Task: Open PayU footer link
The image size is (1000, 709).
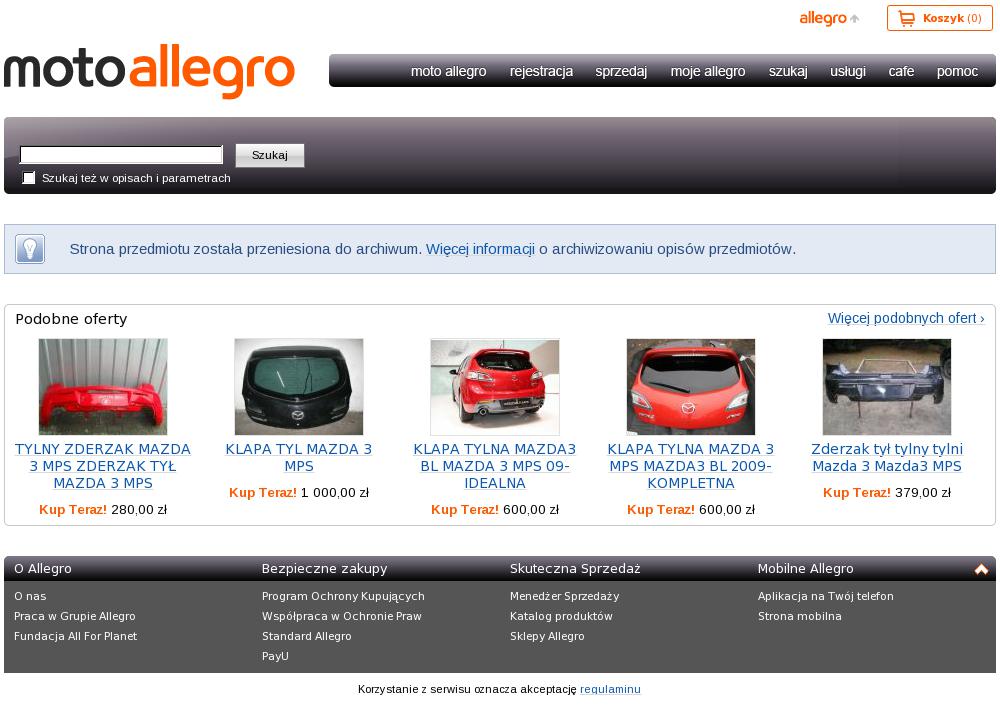Action: point(275,655)
